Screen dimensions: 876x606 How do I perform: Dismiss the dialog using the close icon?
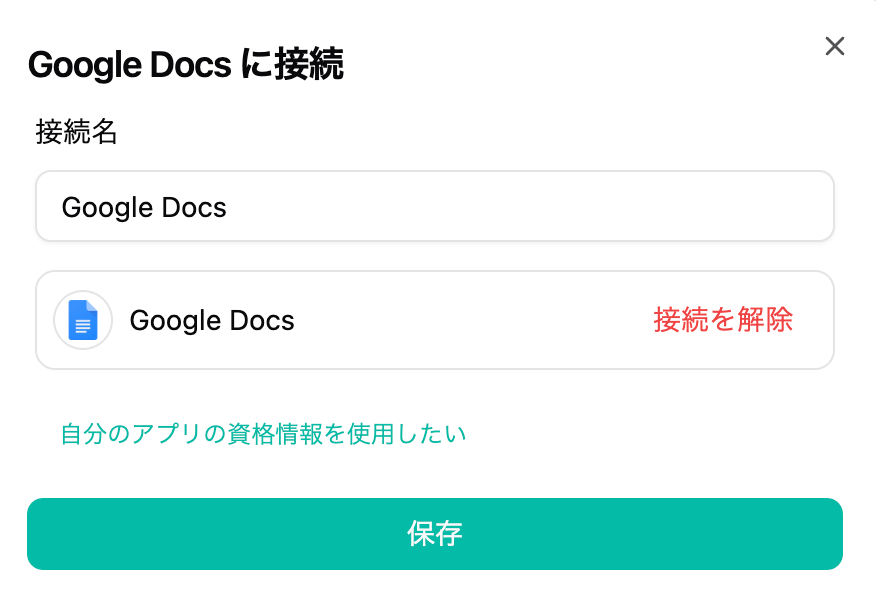tap(834, 46)
